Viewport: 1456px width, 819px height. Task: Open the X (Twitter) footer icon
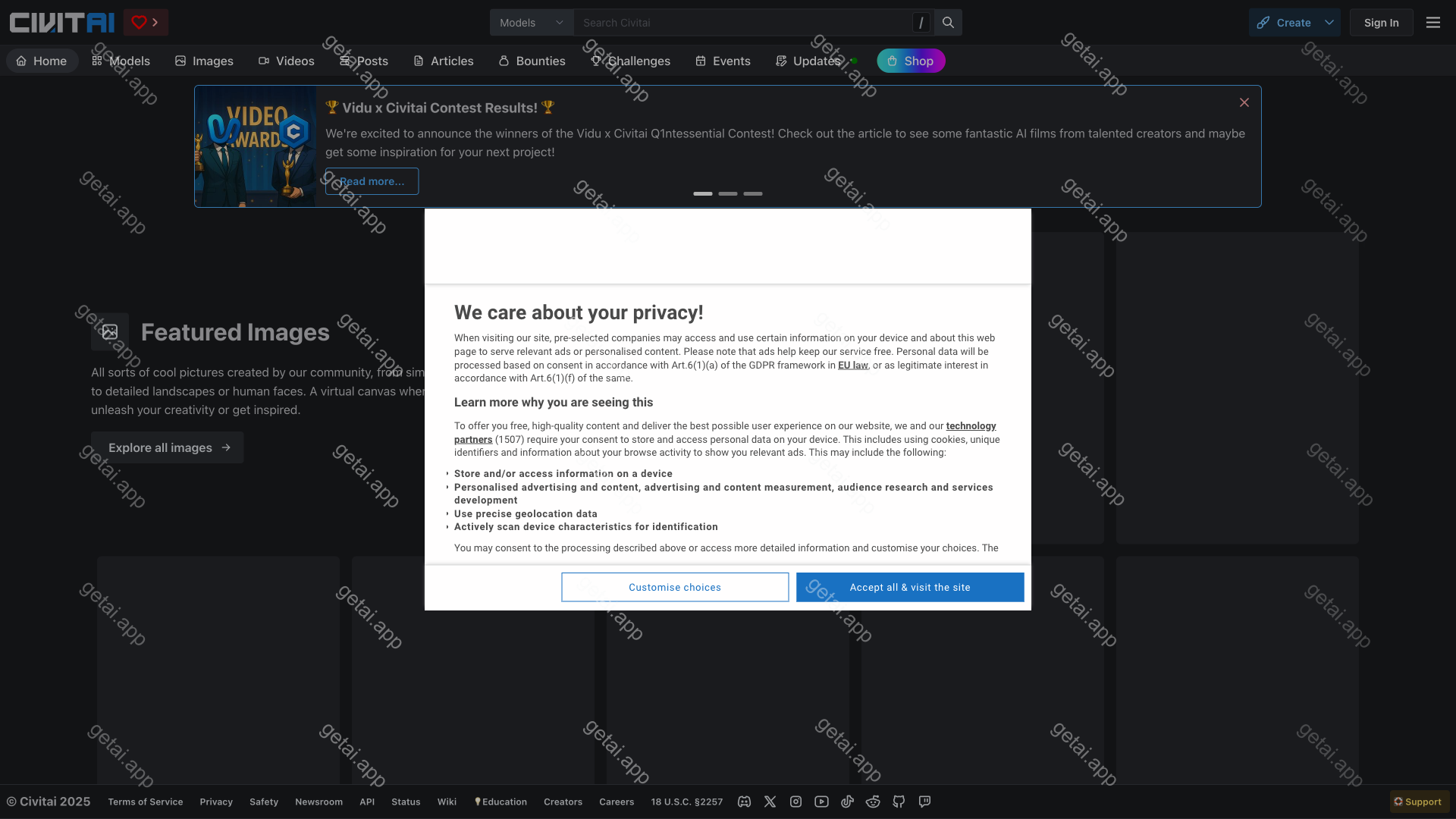click(770, 802)
